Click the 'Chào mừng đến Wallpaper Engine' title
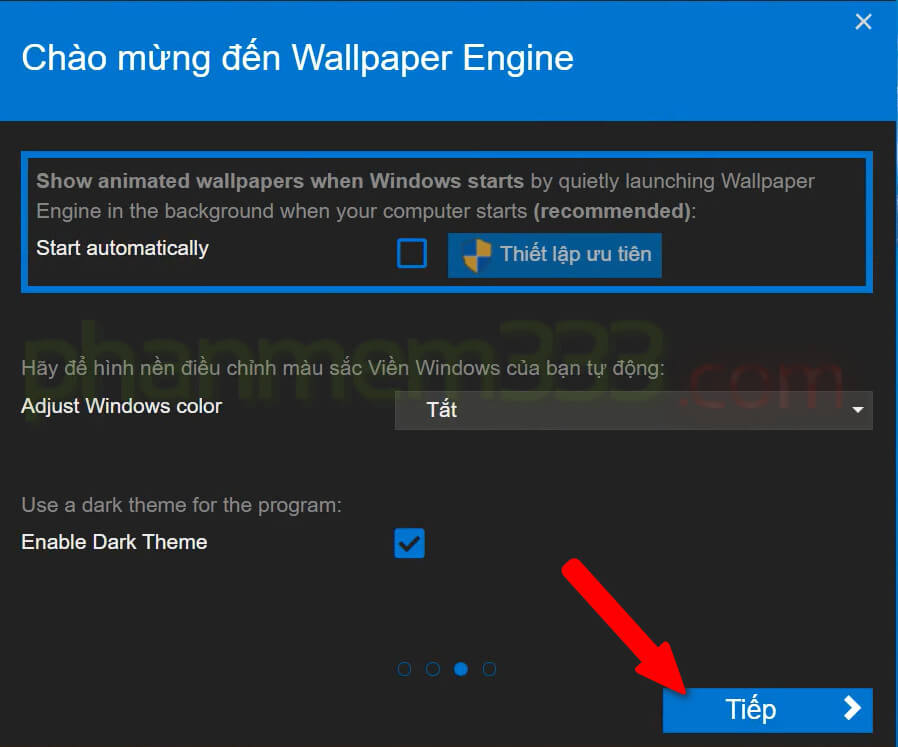This screenshot has height=747, width=898. tap(297, 58)
